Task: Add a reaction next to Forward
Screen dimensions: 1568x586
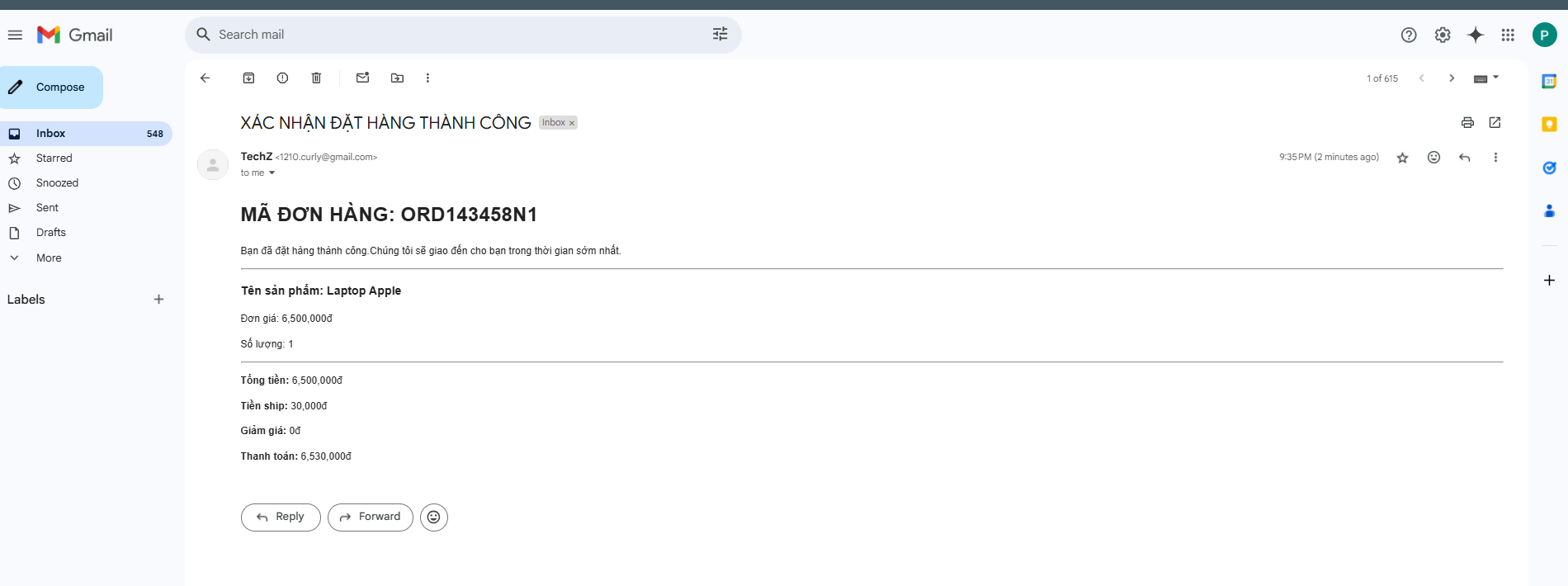Action: pos(434,517)
